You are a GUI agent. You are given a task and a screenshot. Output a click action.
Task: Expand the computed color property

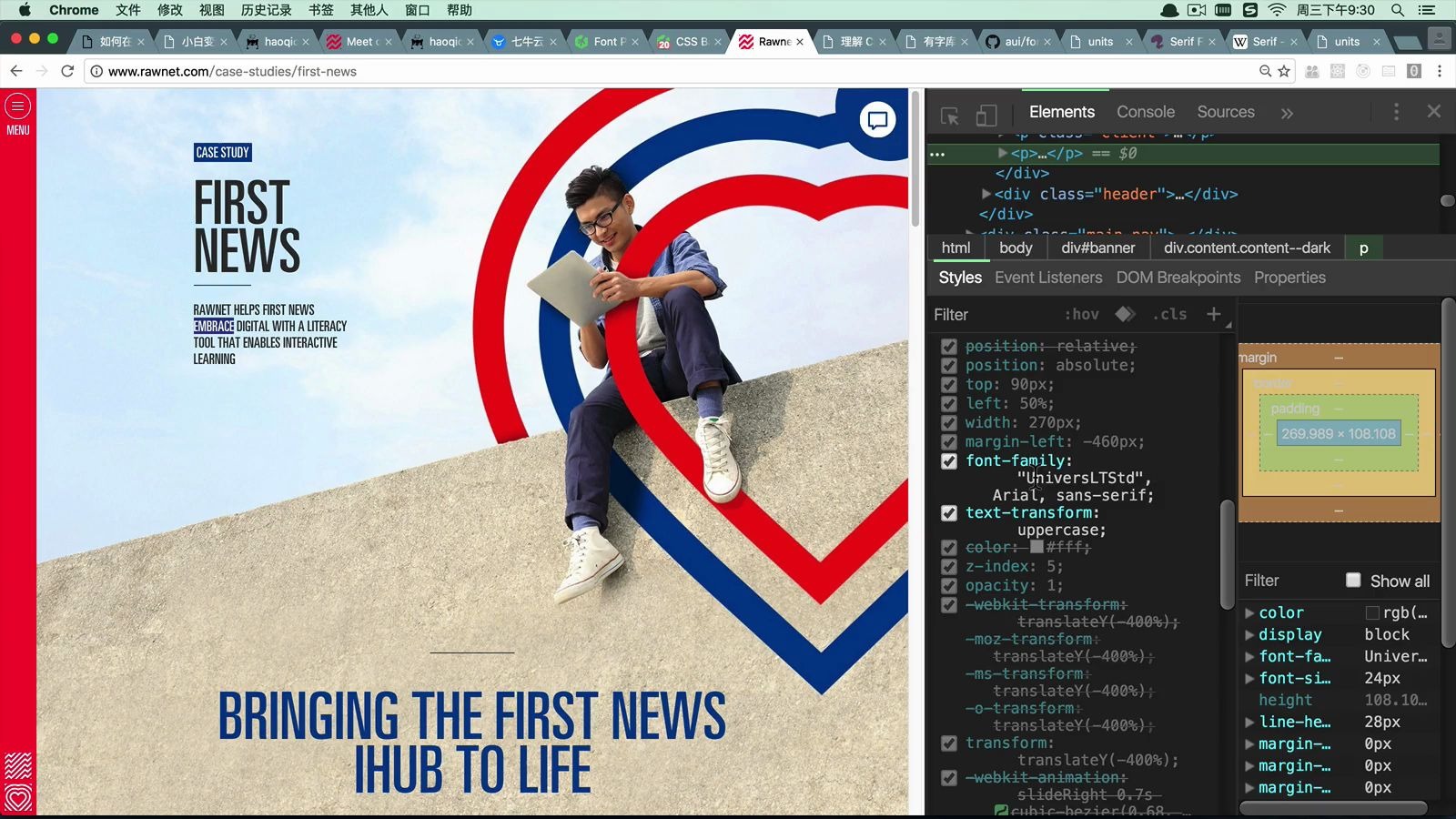coord(1249,613)
